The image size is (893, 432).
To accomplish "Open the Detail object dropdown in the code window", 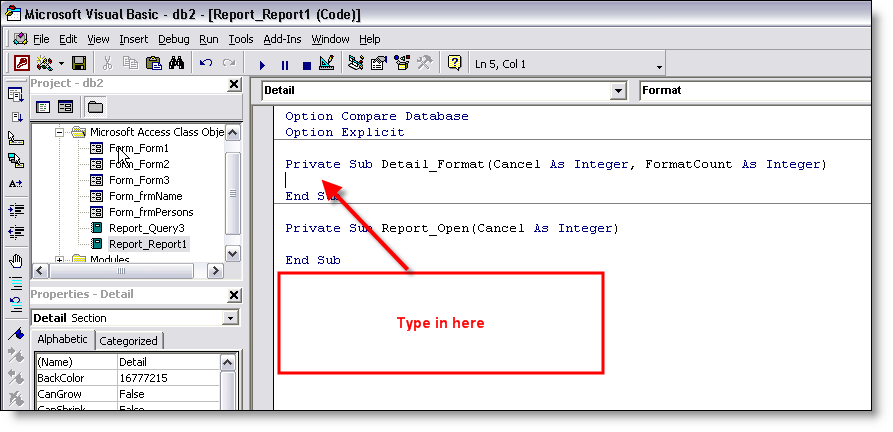I will (618, 90).
